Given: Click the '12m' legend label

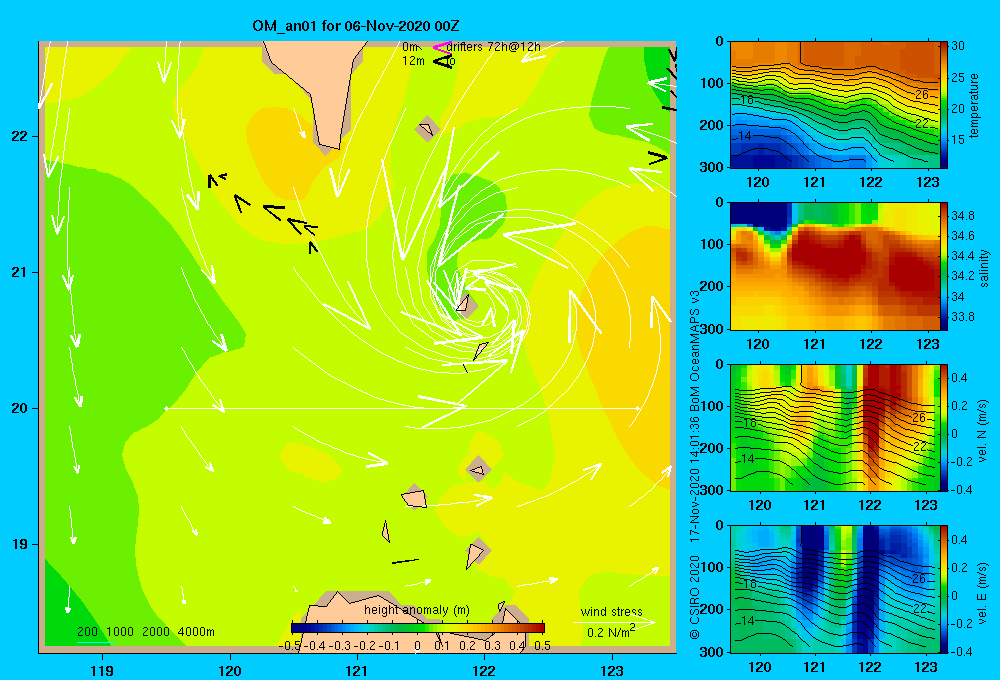Looking at the screenshot, I should click(x=413, y=61).
